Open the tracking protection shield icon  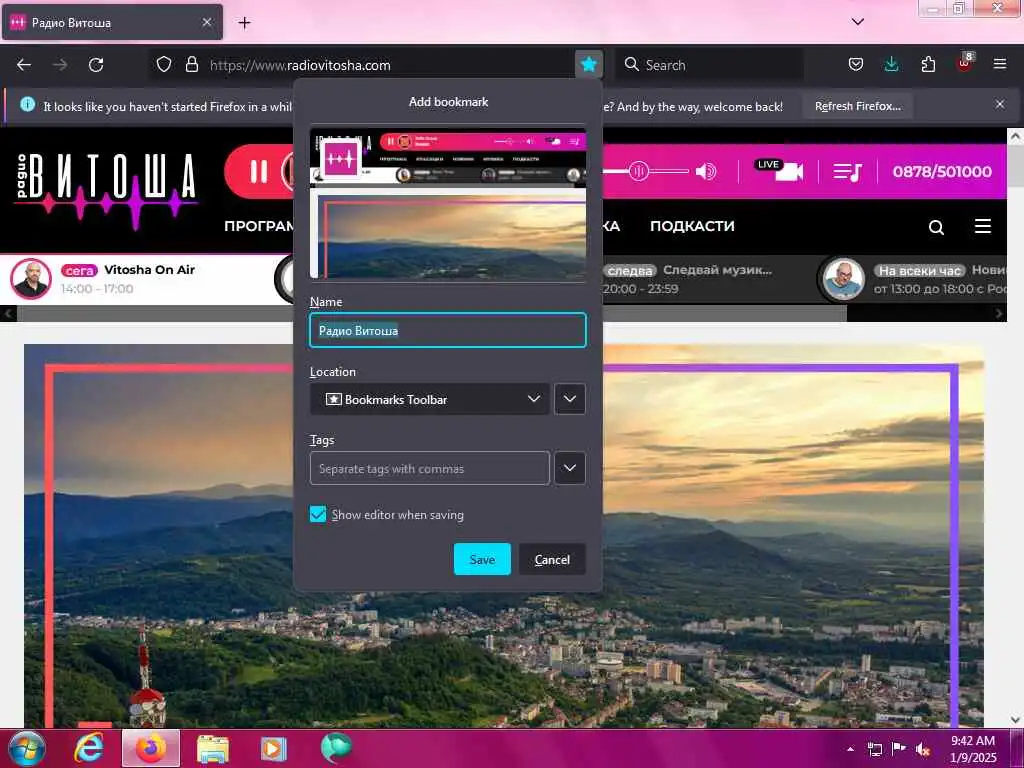[x=164, y=65]
